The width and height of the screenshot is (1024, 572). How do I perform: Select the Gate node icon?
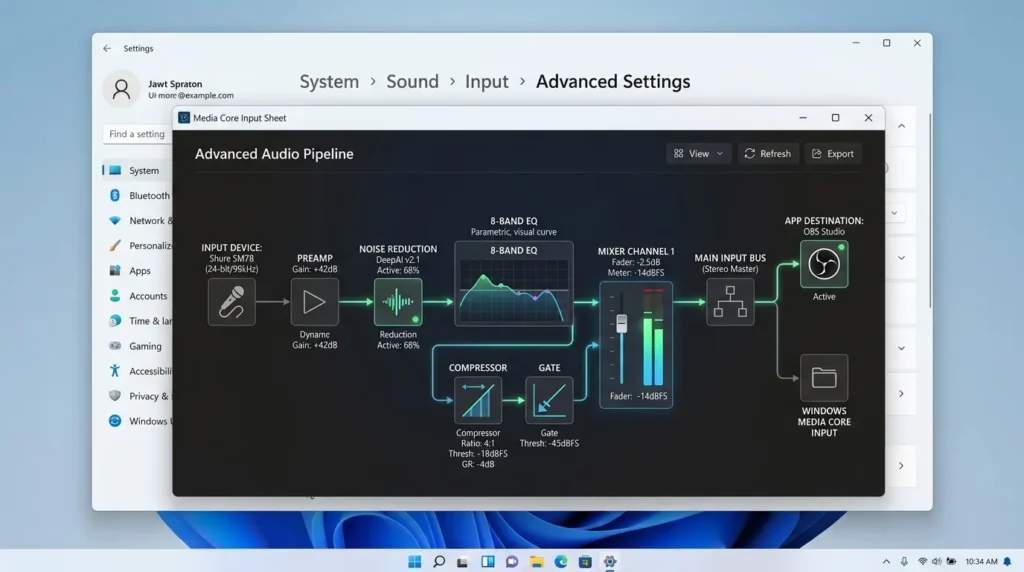tap(549, 400)
